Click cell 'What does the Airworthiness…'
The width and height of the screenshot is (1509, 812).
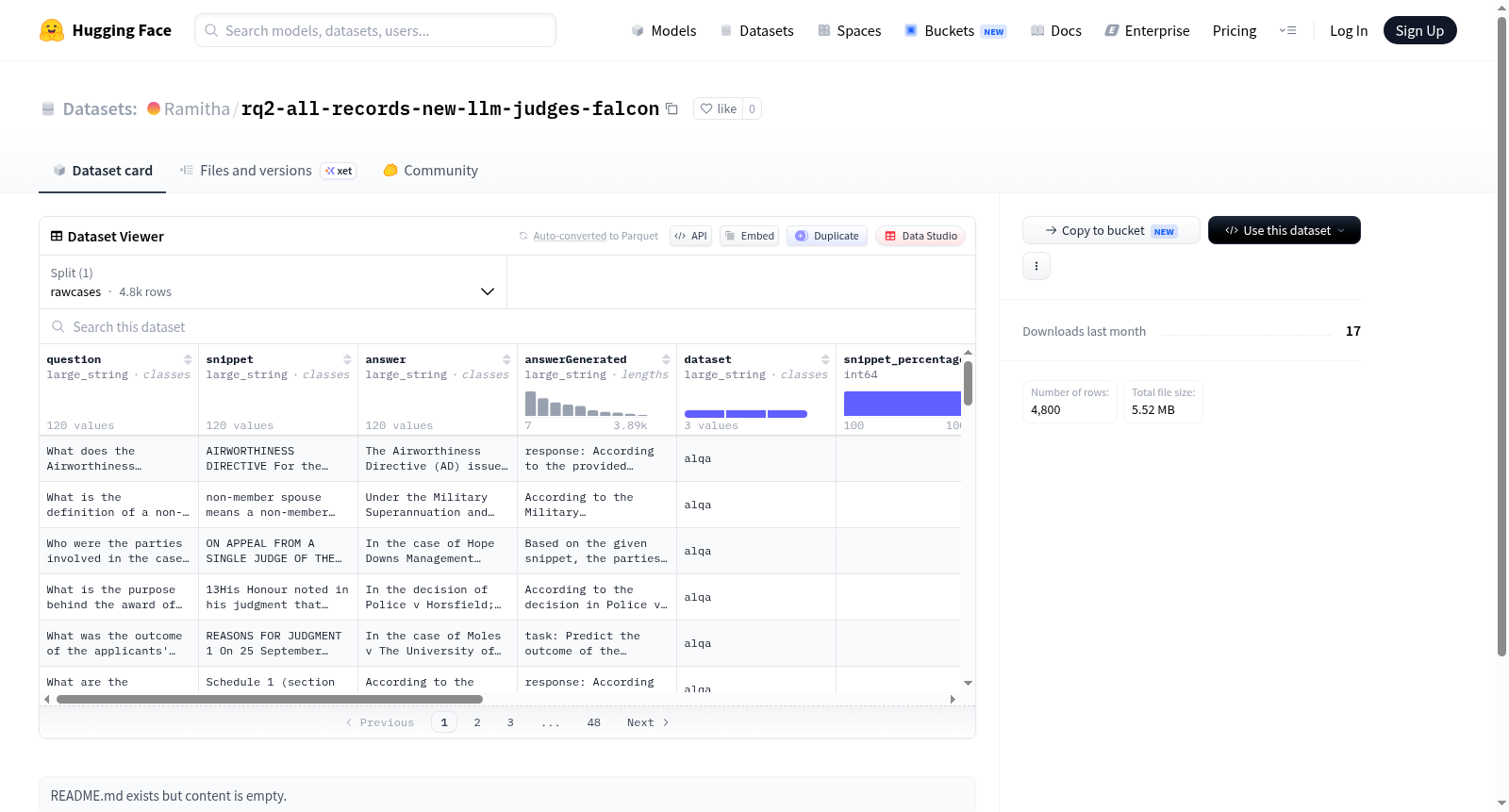tap(119, 458)
